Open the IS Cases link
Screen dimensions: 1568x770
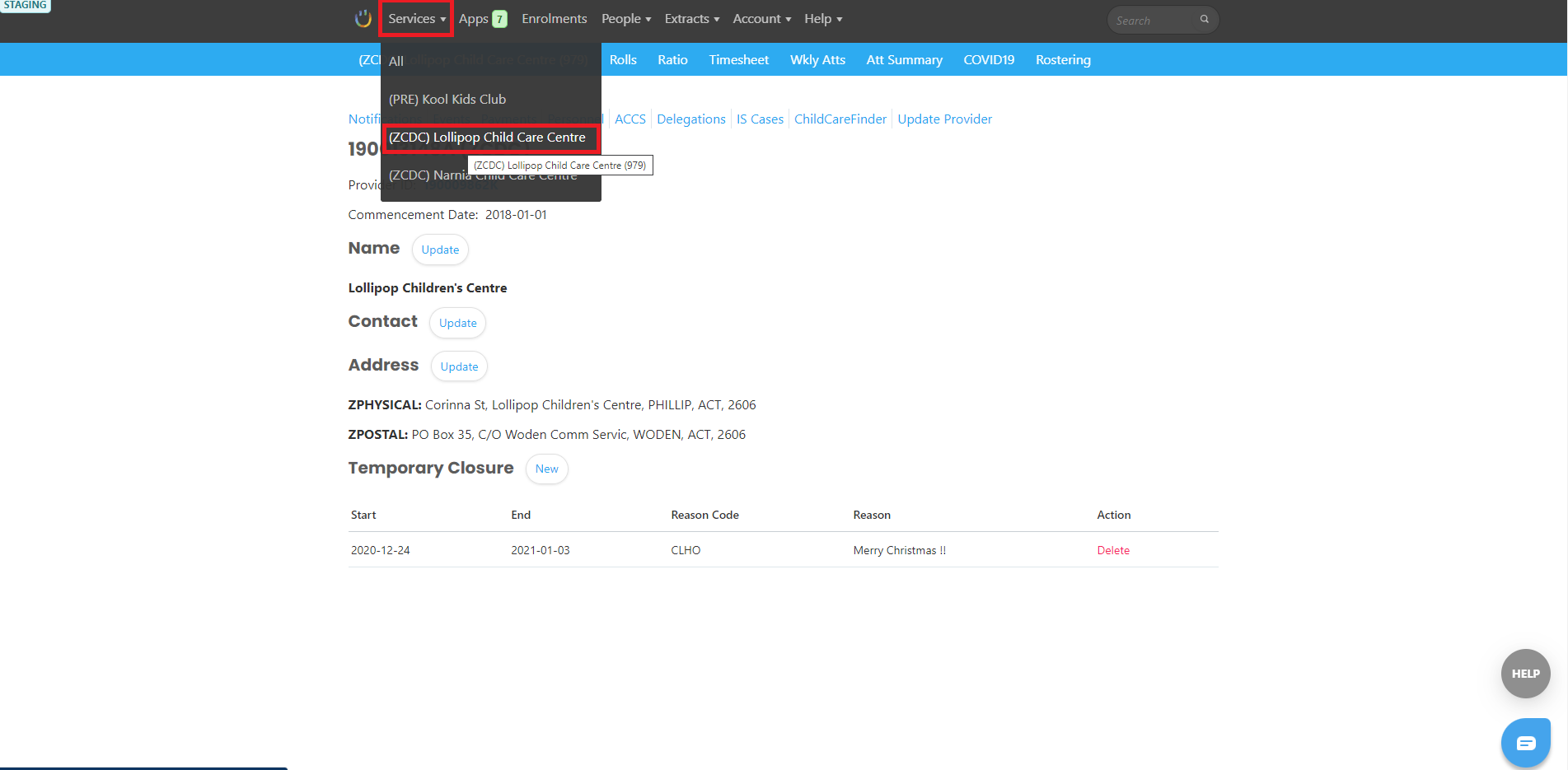[760, 119]
